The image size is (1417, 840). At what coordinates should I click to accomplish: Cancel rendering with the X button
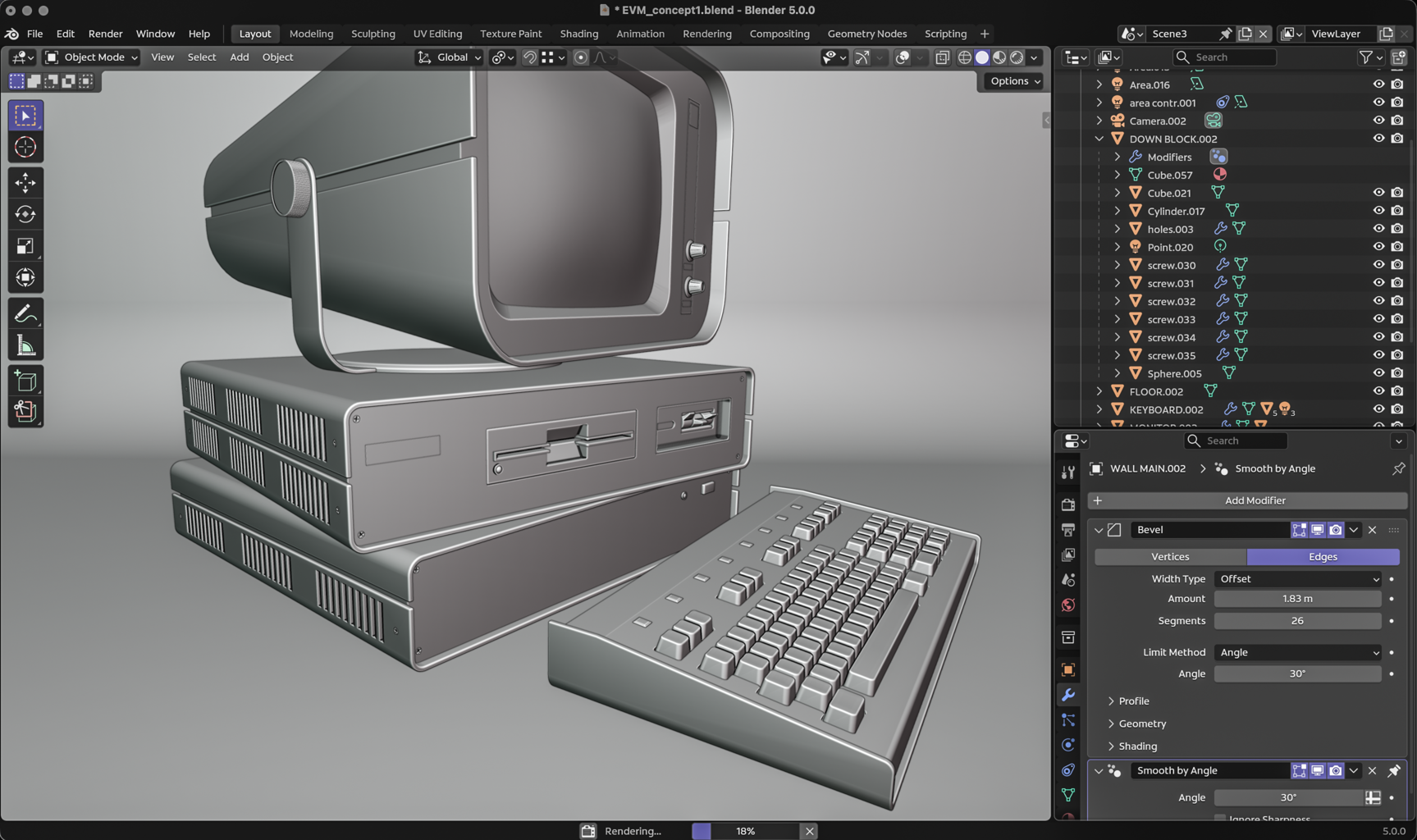coord(809,831)
